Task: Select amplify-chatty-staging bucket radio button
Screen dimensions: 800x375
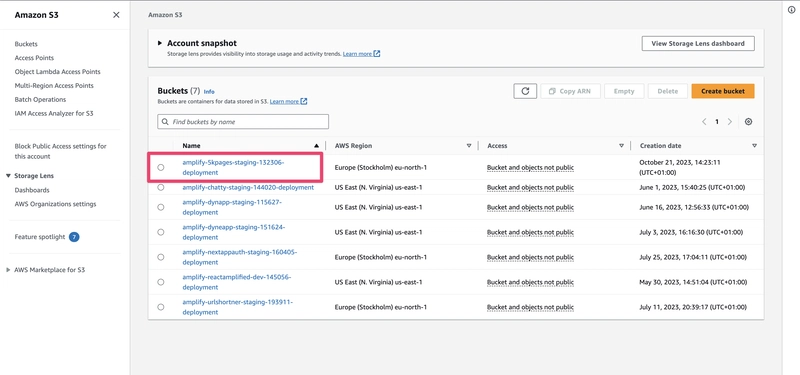Action: tap(161, 187)
